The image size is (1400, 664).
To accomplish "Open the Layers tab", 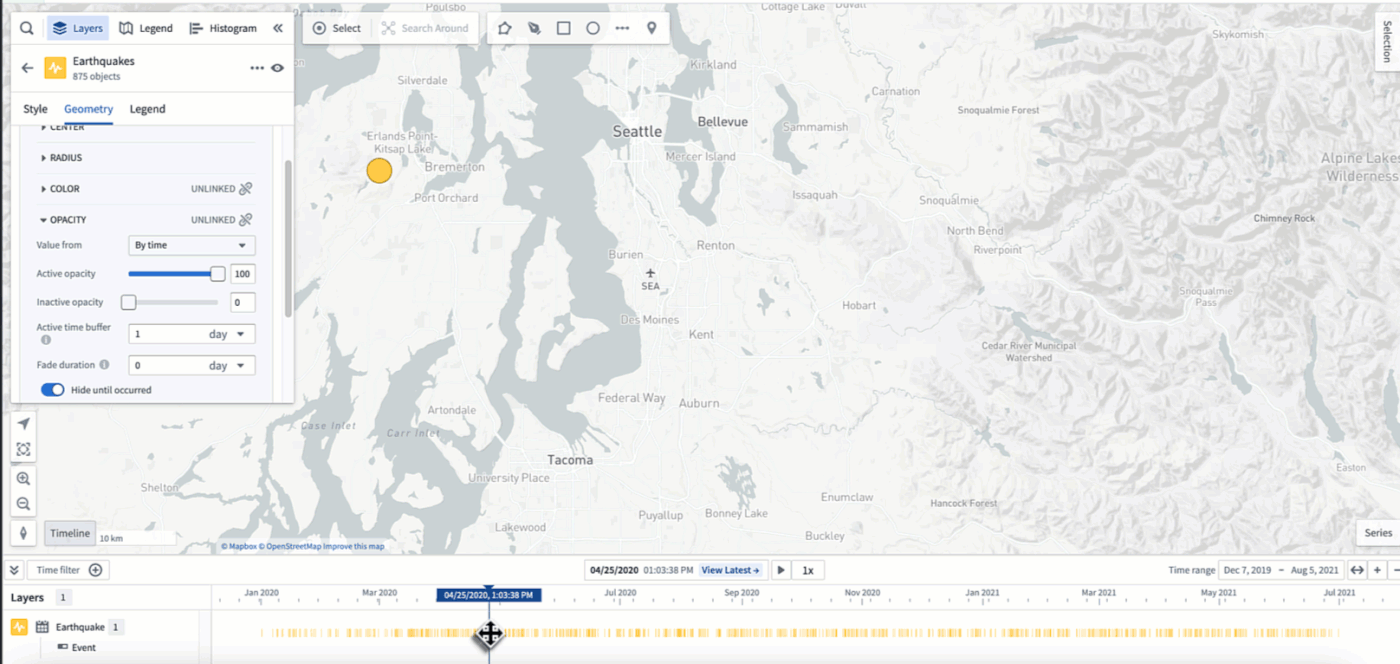I will [x=78, y=28].
